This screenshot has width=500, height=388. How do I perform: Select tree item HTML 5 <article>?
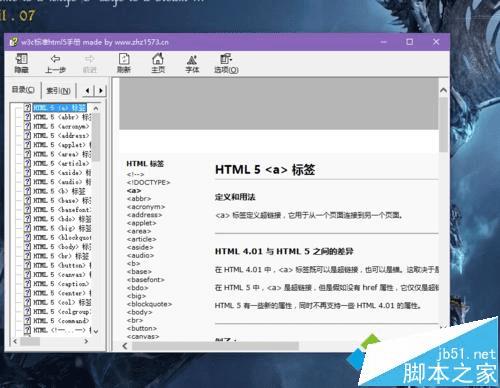point(61,163)
